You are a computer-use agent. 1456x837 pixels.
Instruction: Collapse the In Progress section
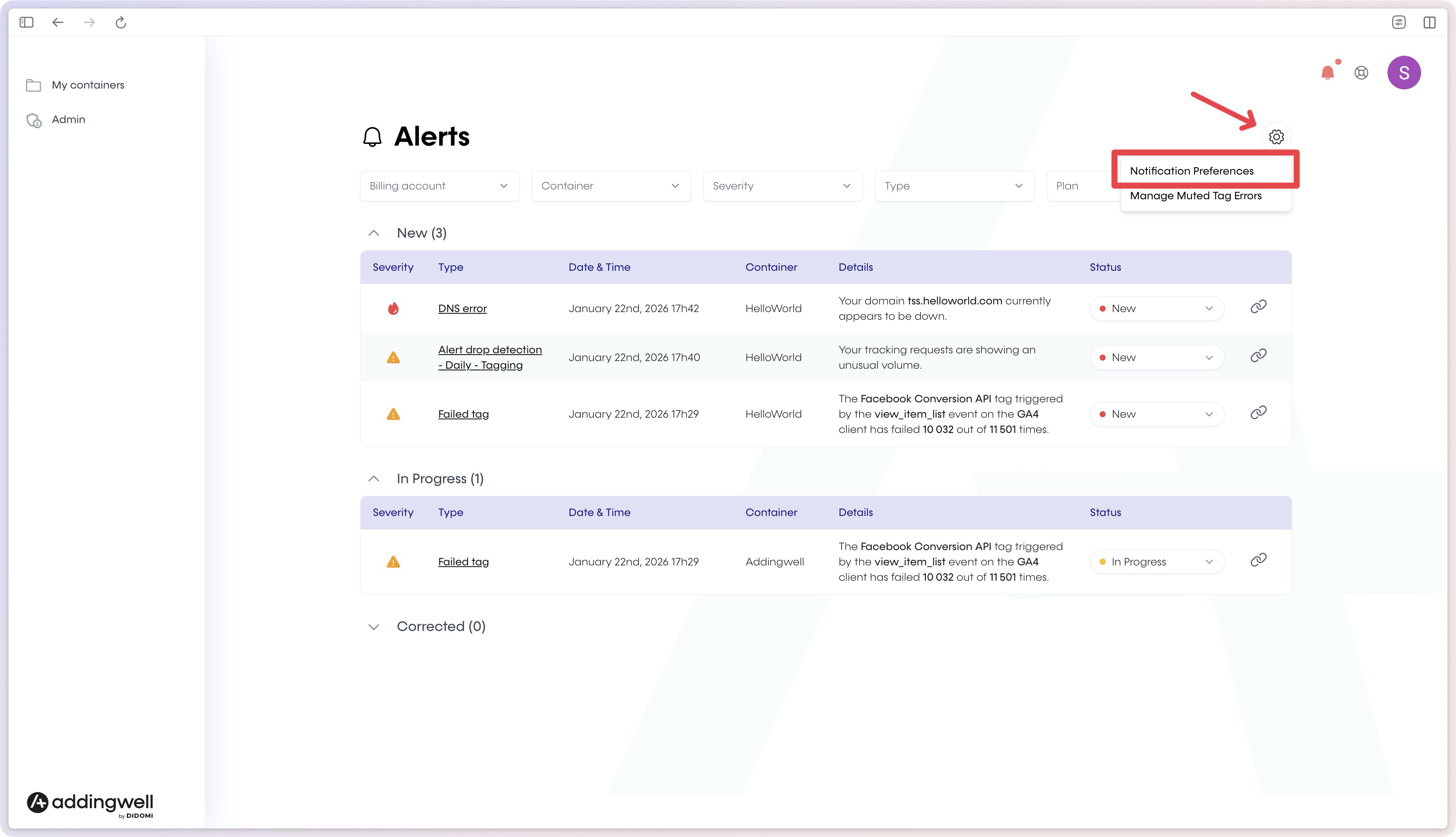(374, 478)
